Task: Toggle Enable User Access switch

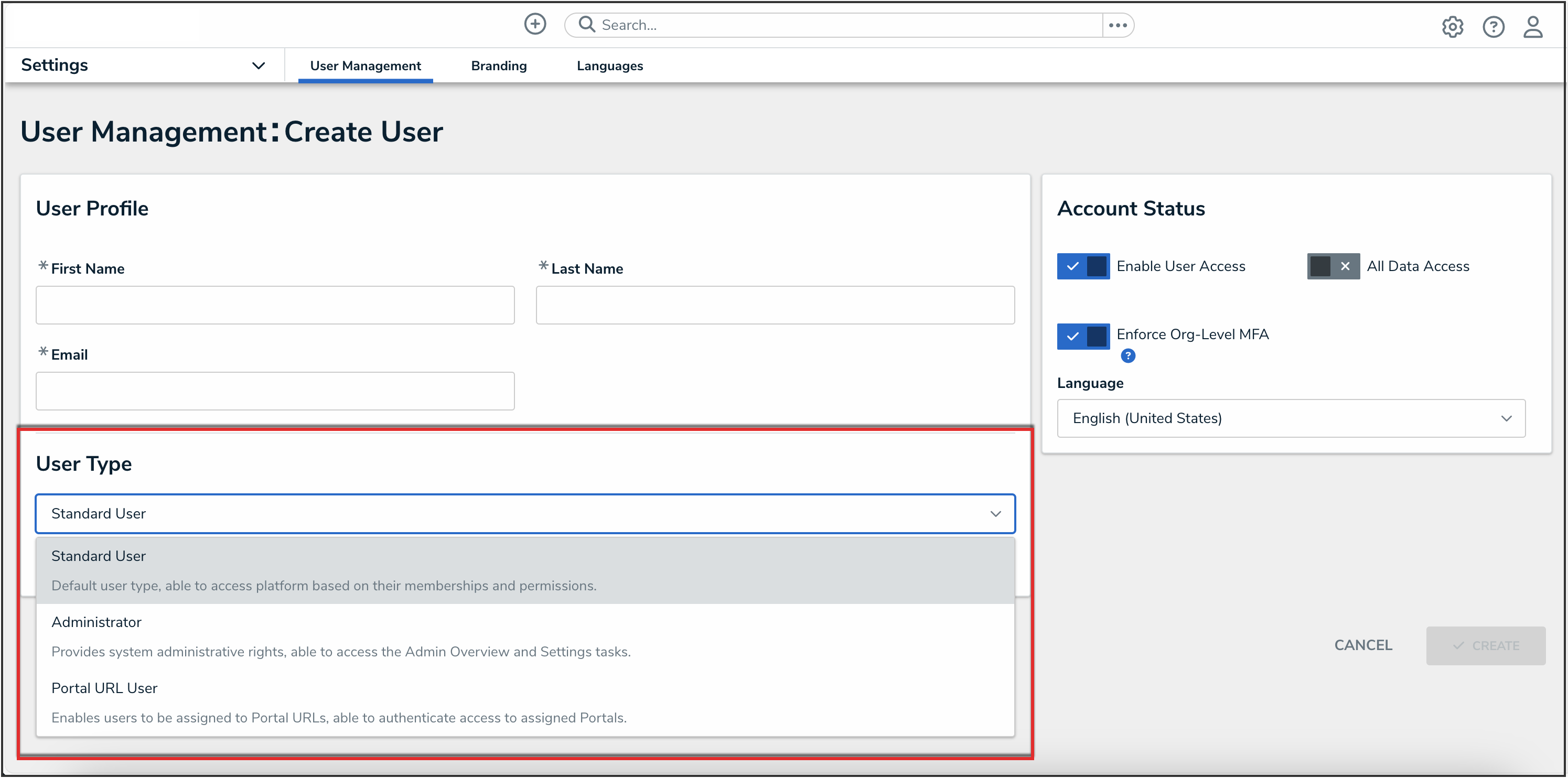Action: (x=1083, y=266)
